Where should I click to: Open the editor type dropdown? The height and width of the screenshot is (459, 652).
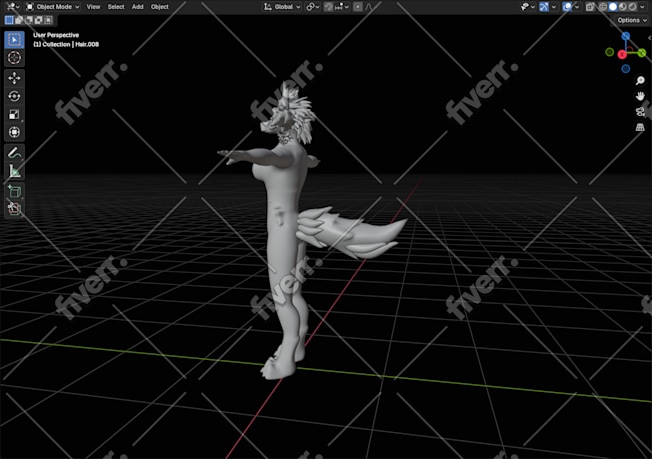tap(12, 7)
